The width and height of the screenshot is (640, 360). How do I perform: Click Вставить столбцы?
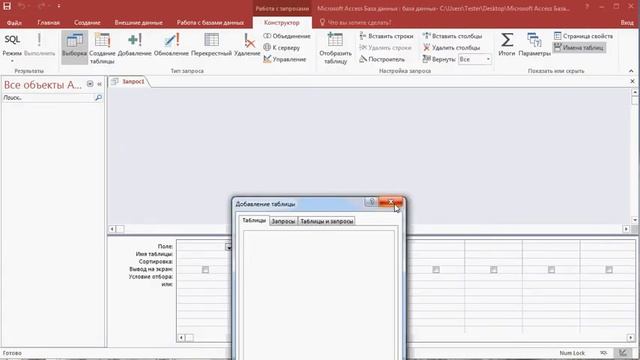452,36
